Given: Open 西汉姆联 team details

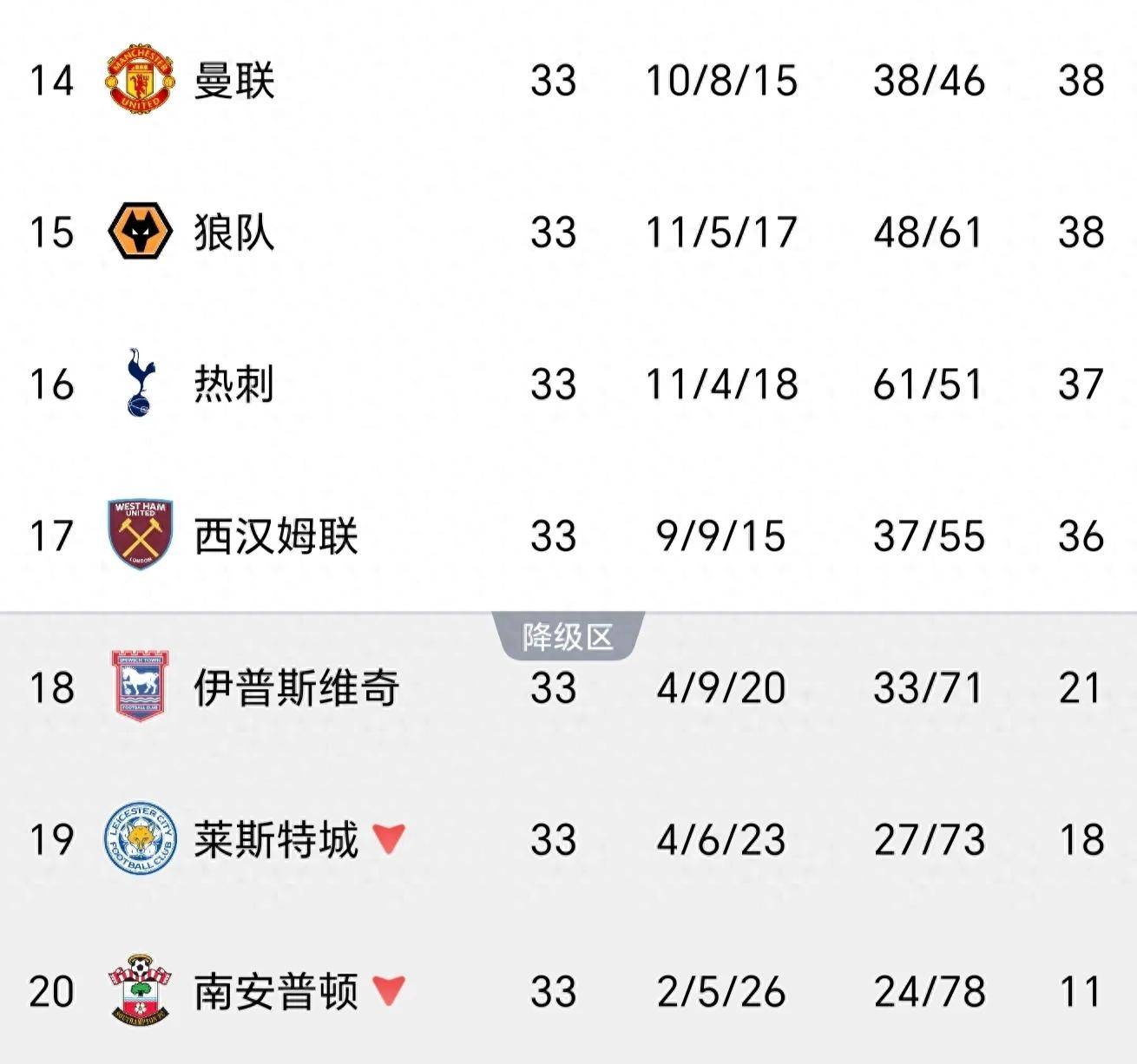Looking at the screenshot, I should (x=275, y=535).
